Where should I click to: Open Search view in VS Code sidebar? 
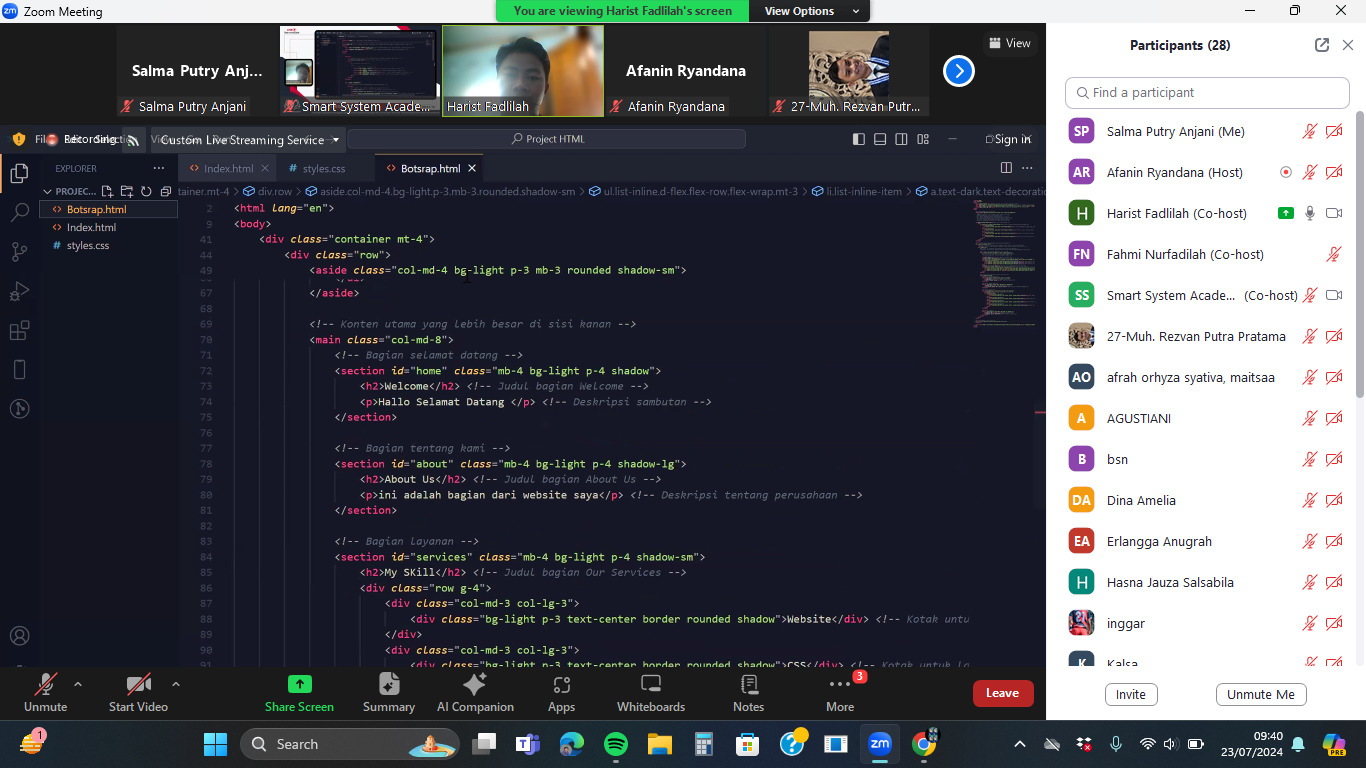(x=19, y=212)
